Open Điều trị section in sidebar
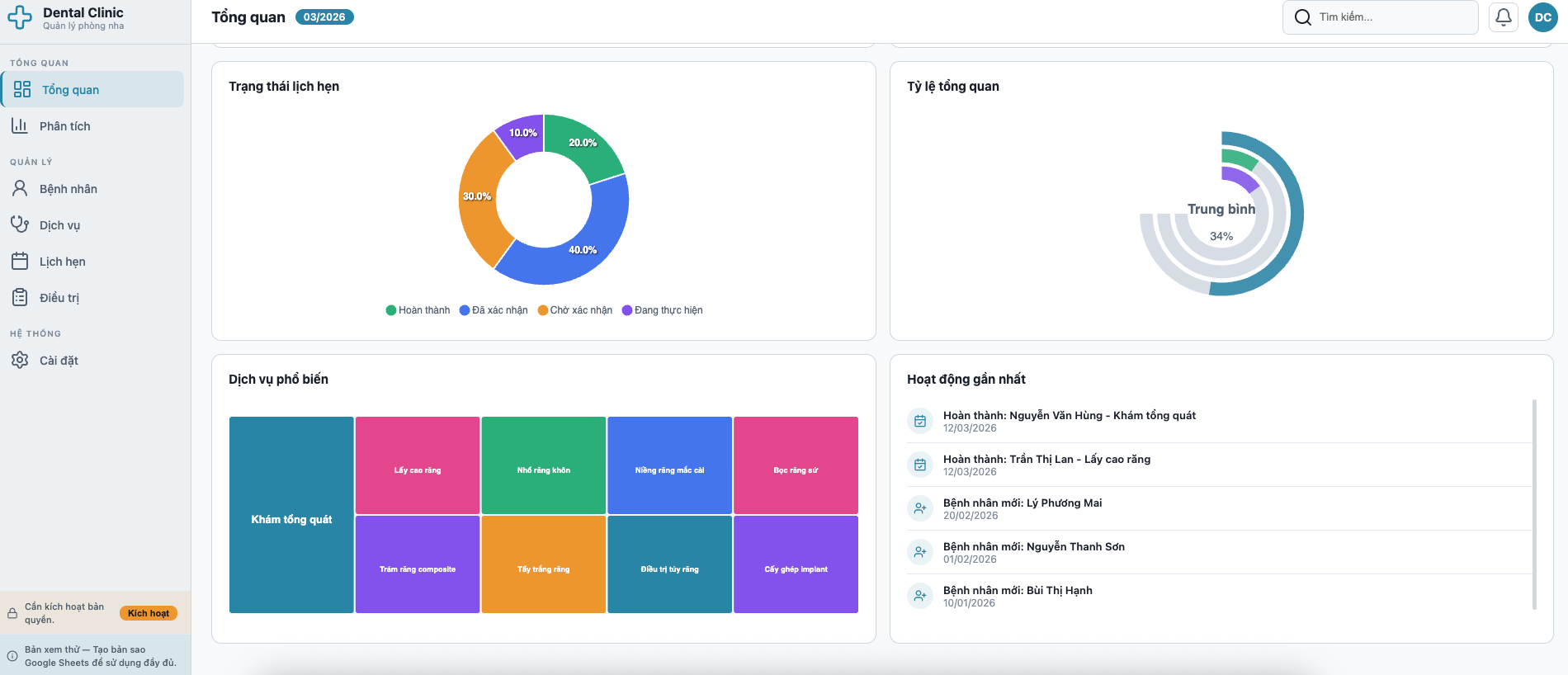The height and width of the screenshot is (675, 1568). [x=59, y=297]
